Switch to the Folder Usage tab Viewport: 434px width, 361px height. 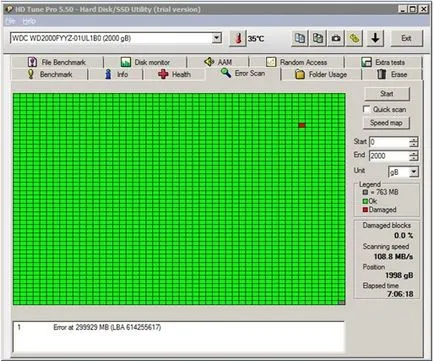coord(321,74)
